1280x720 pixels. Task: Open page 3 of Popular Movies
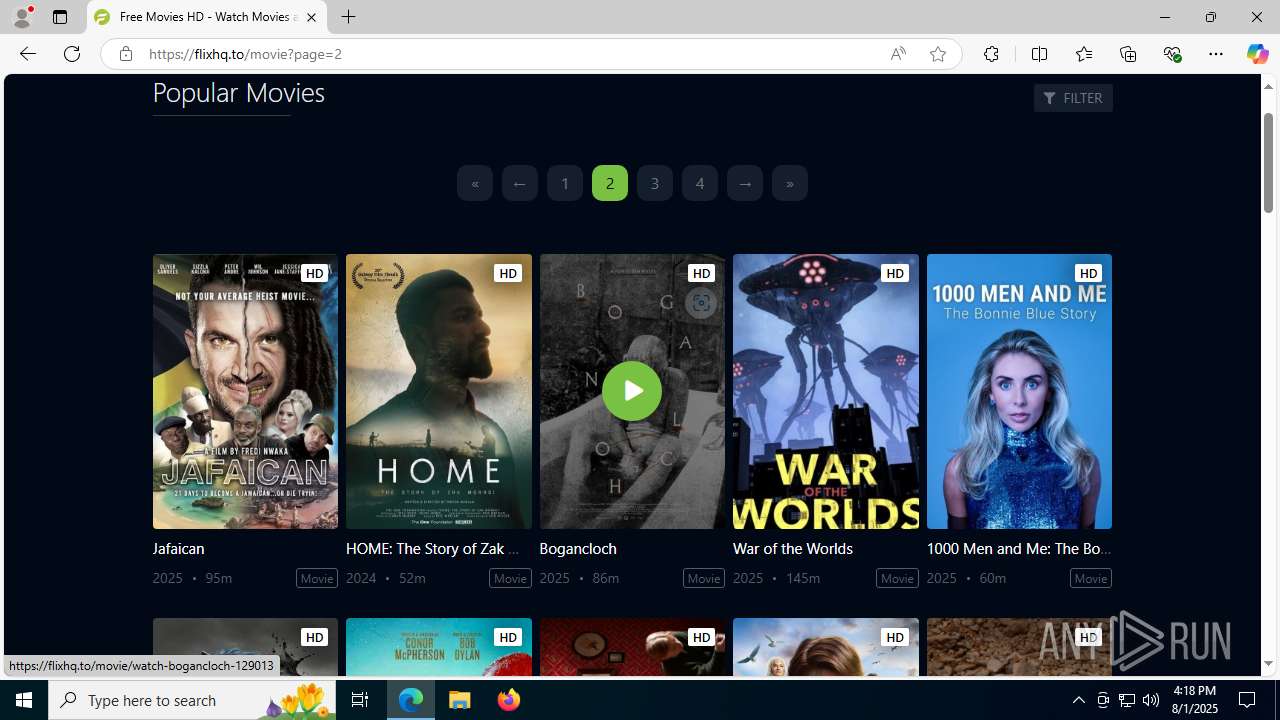(655, 183)
